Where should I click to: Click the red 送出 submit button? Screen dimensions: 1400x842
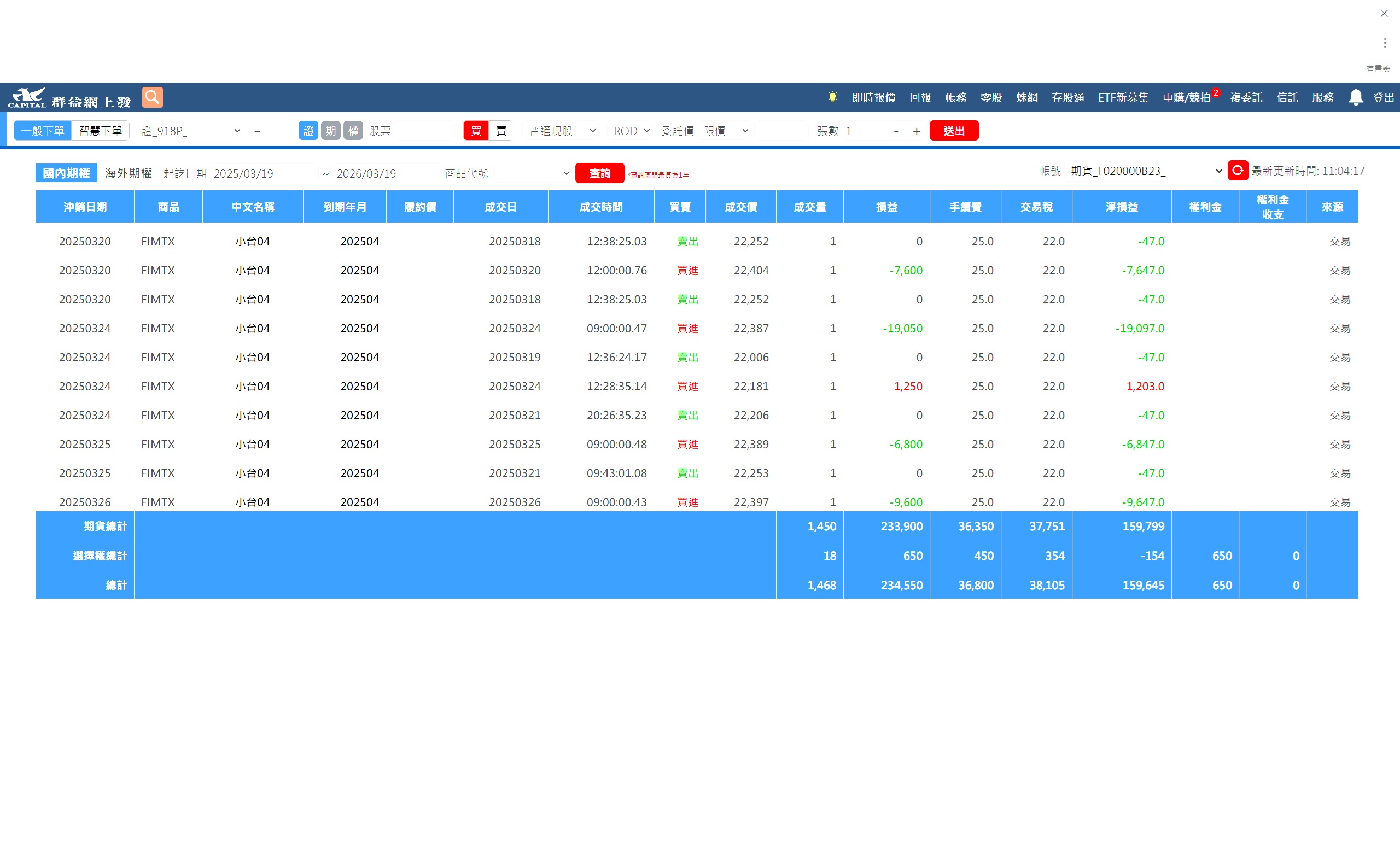953,131
